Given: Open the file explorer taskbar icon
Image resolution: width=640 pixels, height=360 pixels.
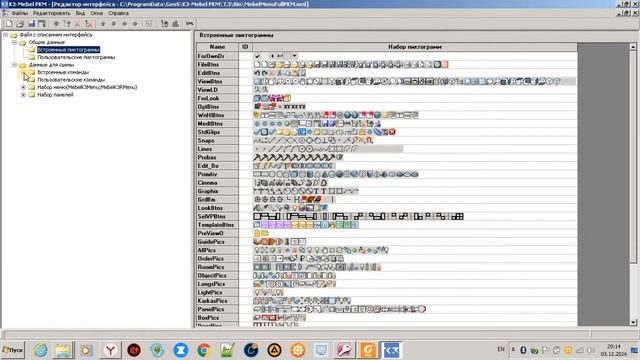Looking at the screenshot, I should tap(63, 350).
